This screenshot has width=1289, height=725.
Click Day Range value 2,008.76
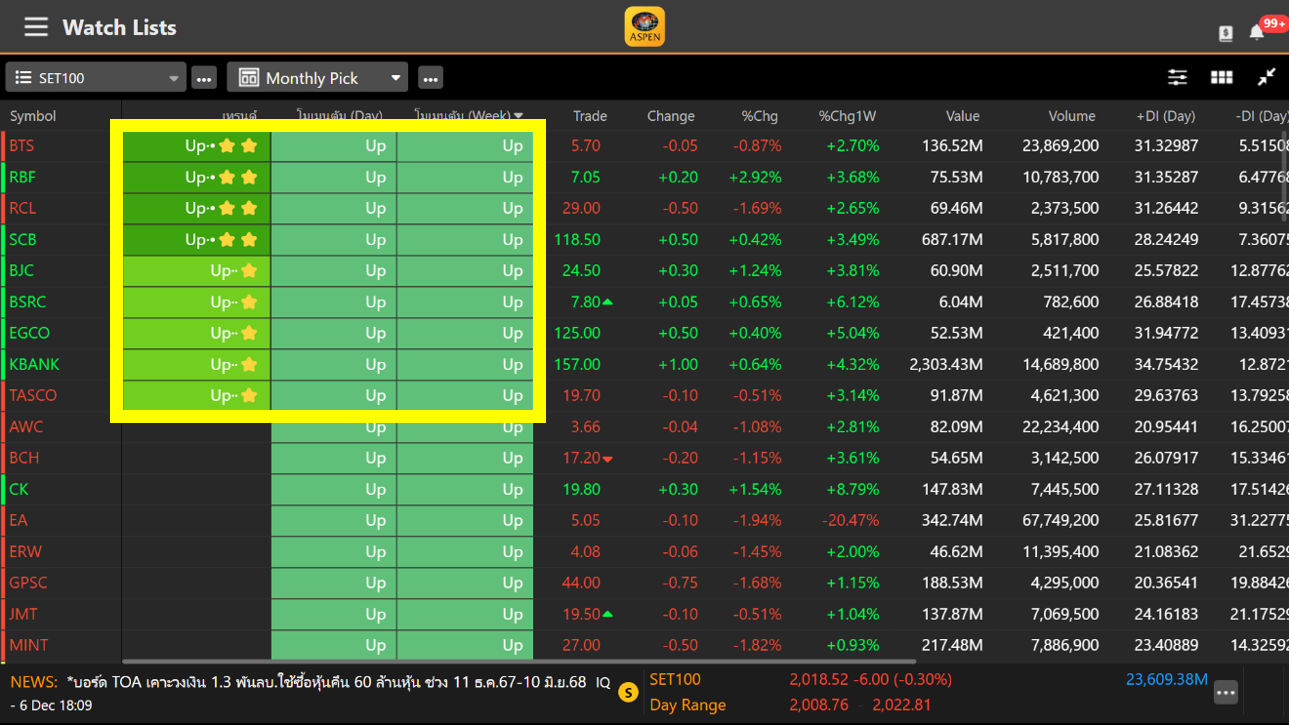(818, 705)
